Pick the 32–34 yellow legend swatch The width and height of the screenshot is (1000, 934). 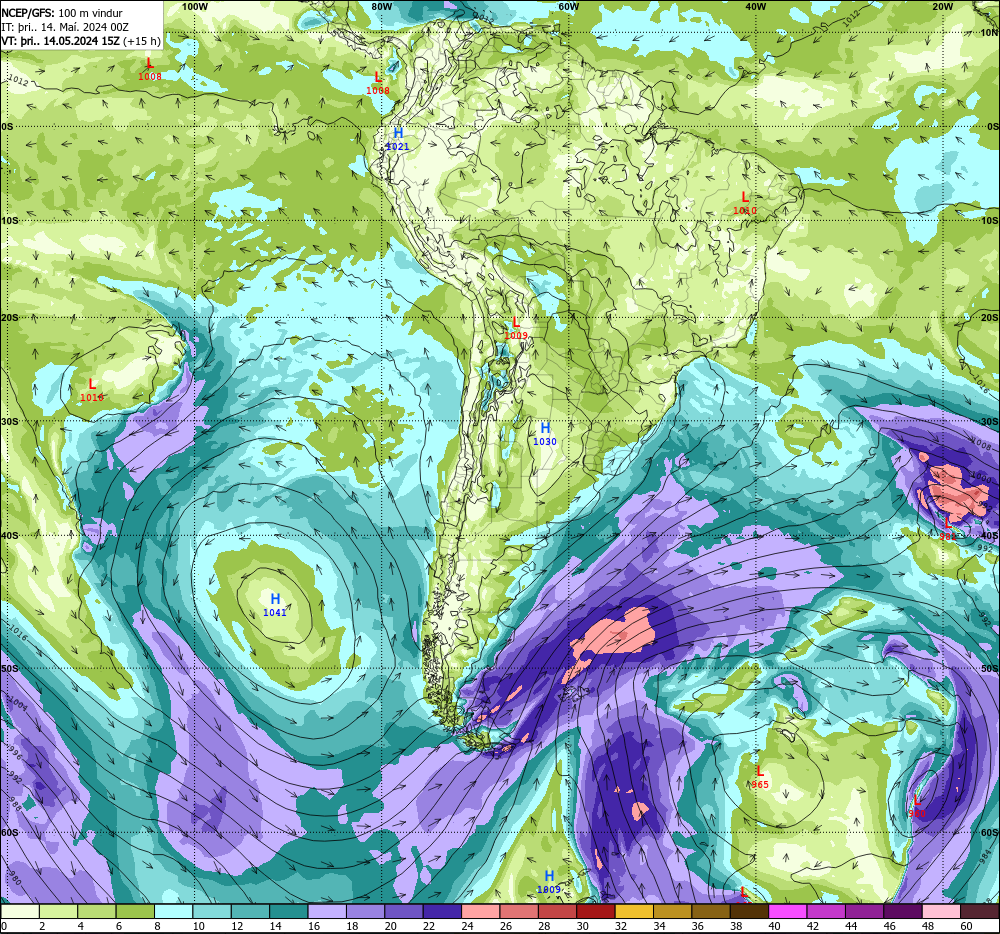[634, 910]
